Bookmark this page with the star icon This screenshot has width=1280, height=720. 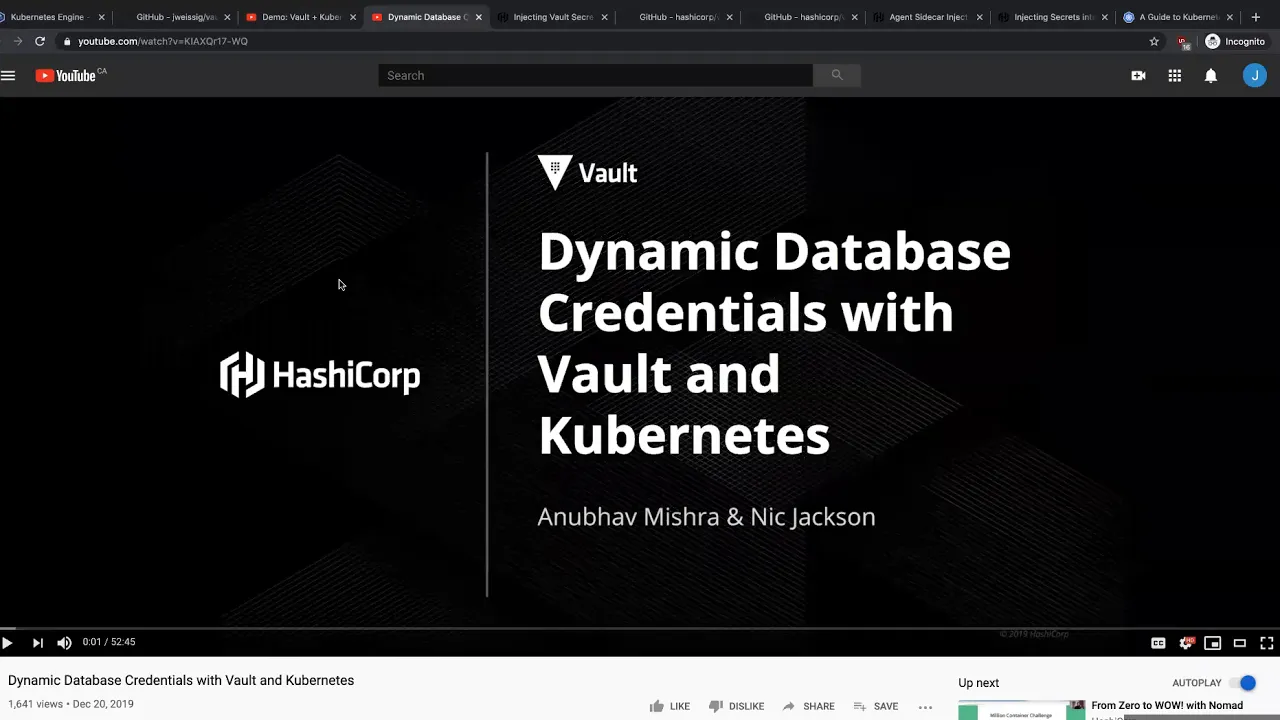[1154, 41]
